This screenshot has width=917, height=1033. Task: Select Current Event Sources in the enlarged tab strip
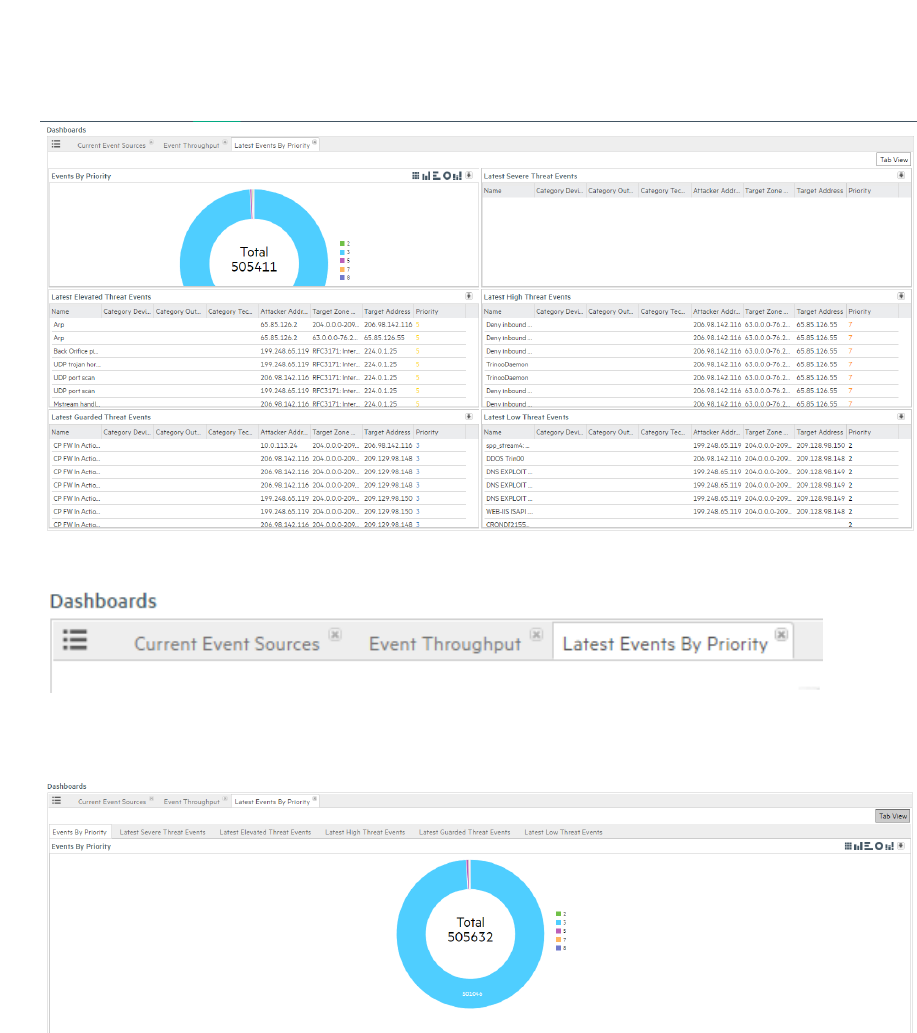point(227,644)
